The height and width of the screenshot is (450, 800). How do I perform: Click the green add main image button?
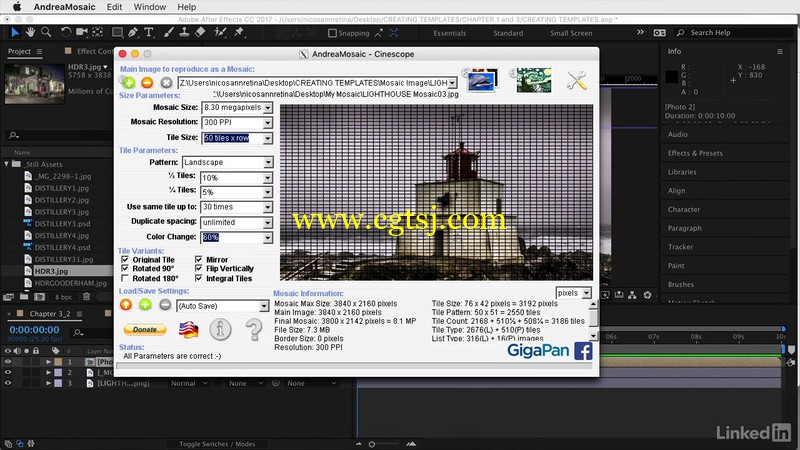[128, 82]
